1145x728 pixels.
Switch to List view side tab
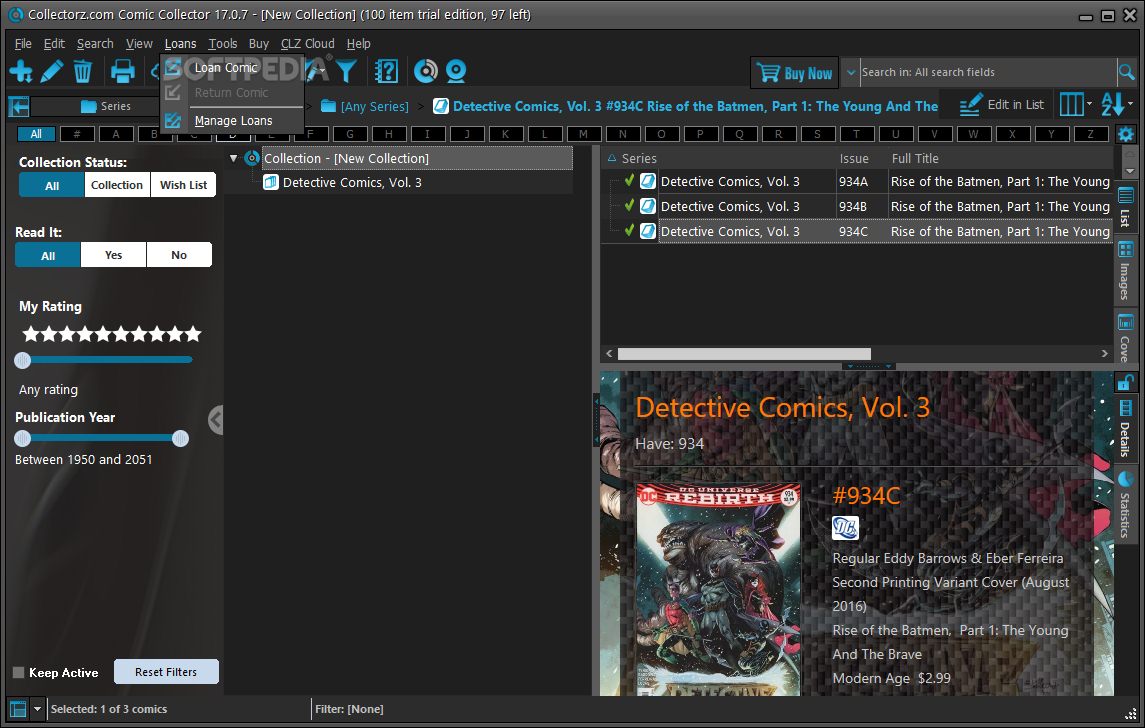click(1125, 208)
